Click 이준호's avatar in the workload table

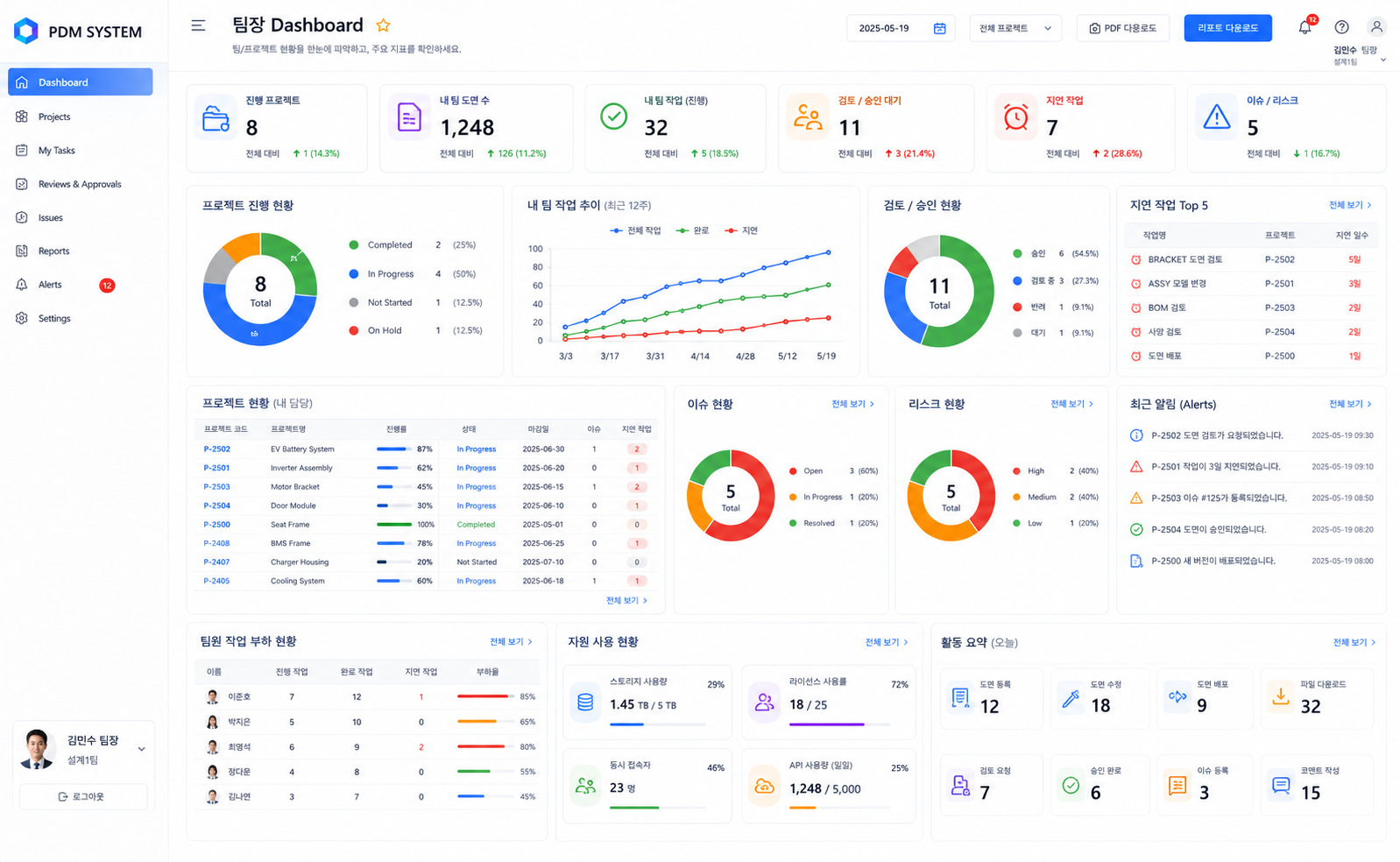coord(212,696)
